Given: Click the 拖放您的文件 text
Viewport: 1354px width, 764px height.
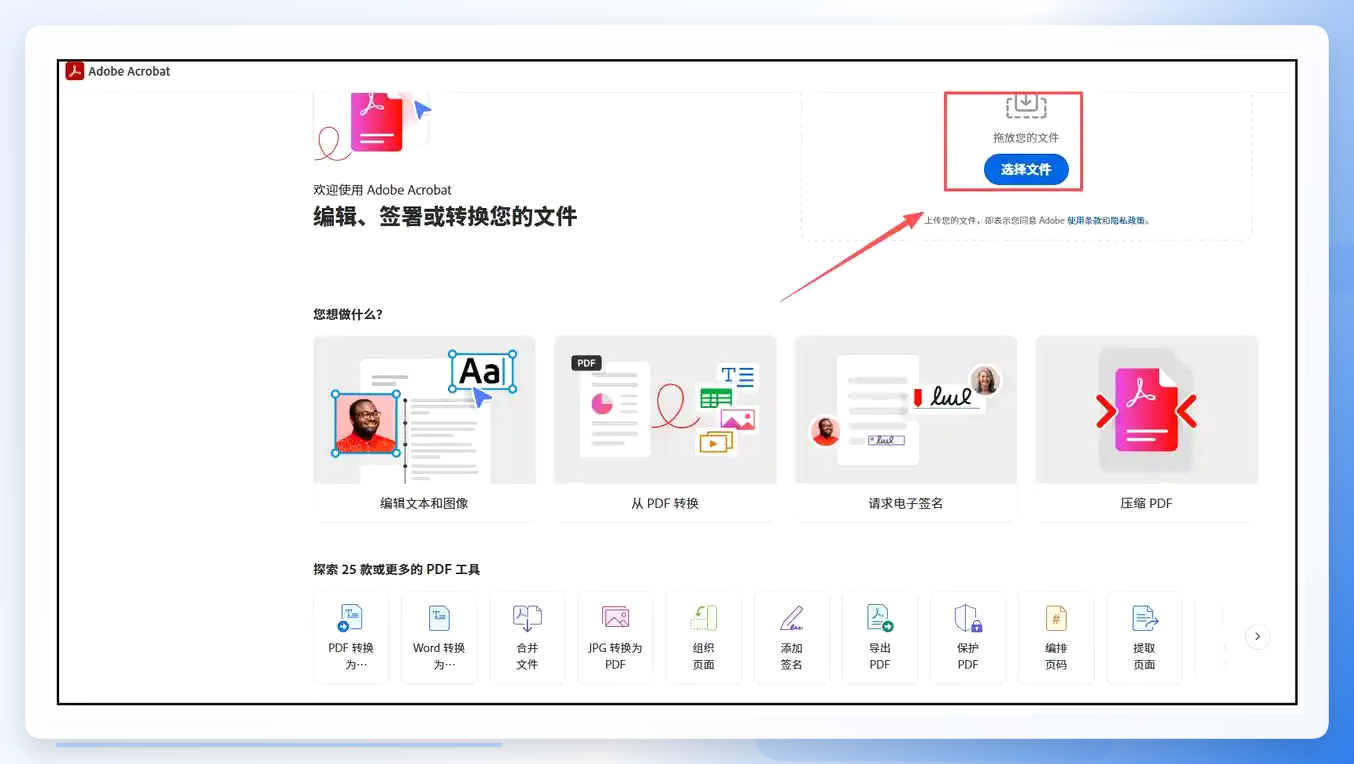Looking at the screenshot, I should 1026,138.
